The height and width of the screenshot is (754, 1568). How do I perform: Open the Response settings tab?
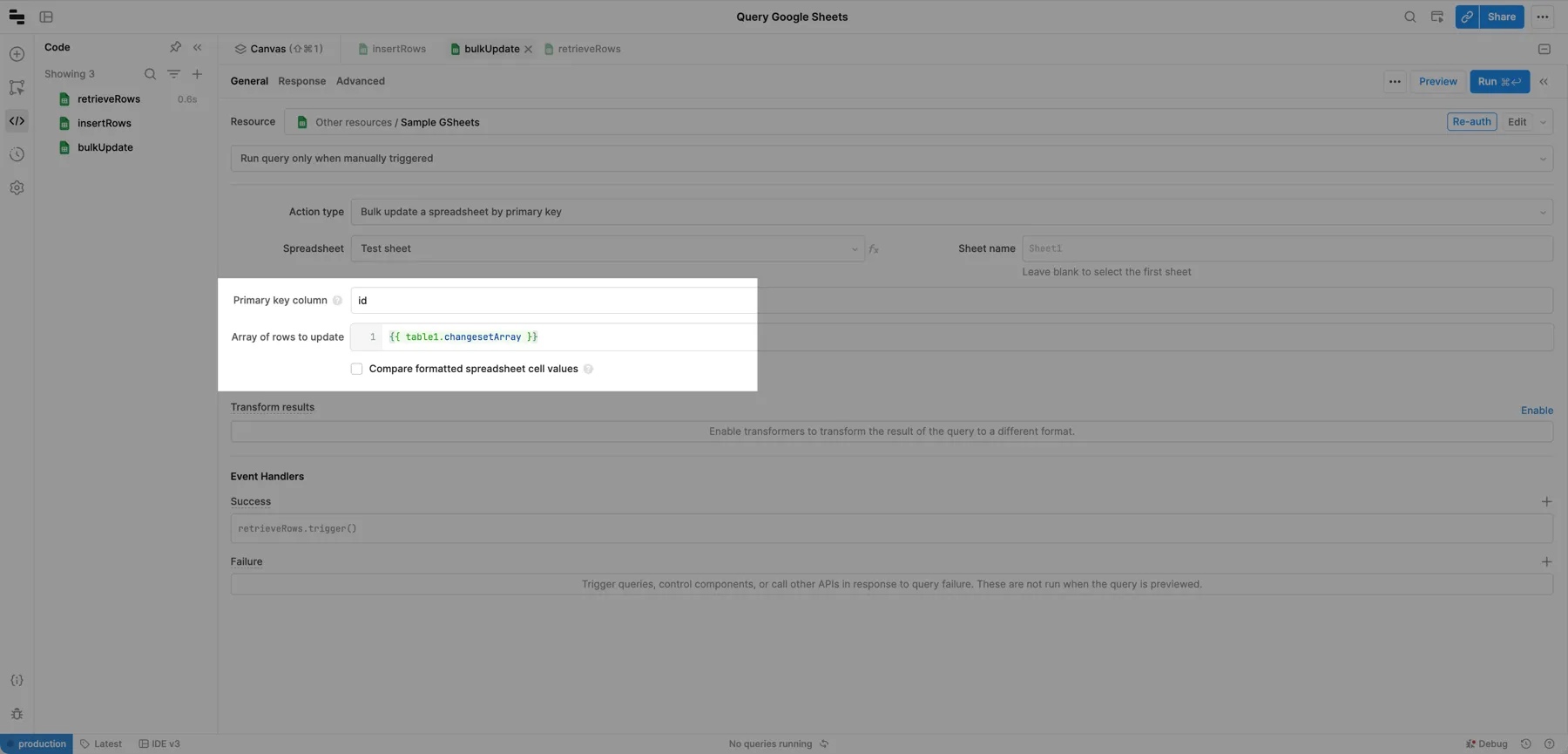tap(301, 81)
